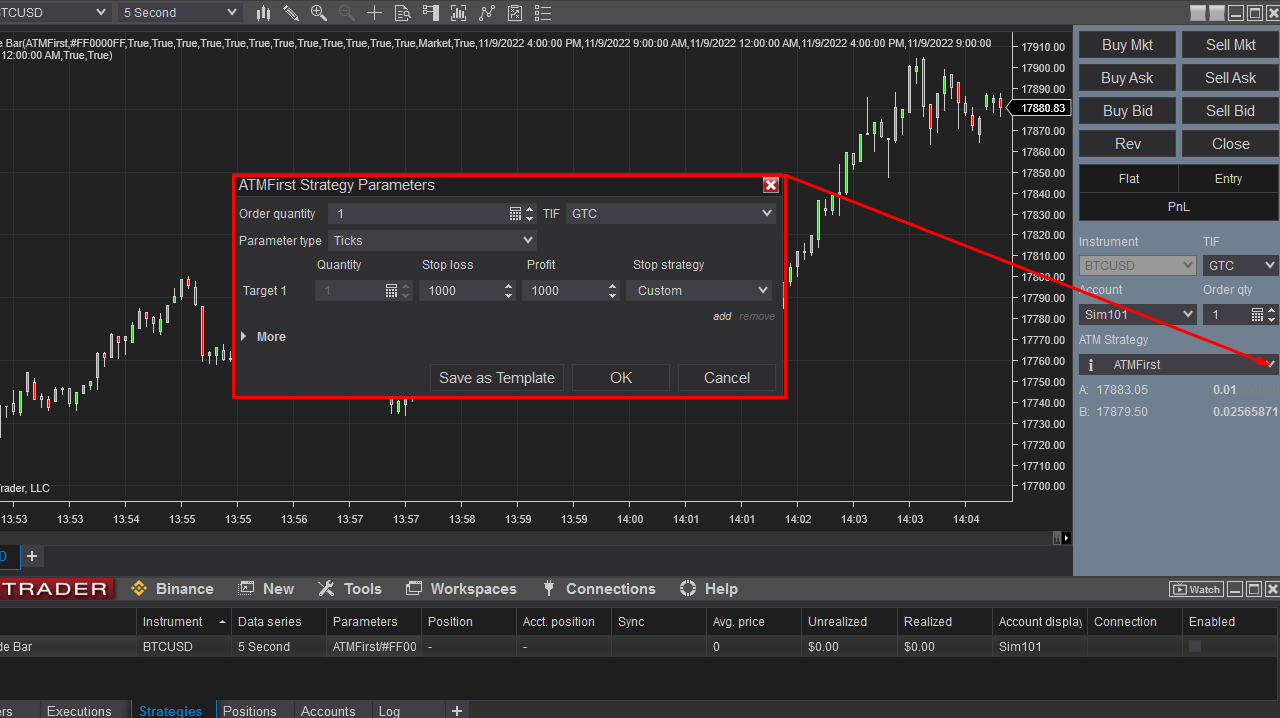Click the add target link

pyautogui.click(x=722, y=316)
